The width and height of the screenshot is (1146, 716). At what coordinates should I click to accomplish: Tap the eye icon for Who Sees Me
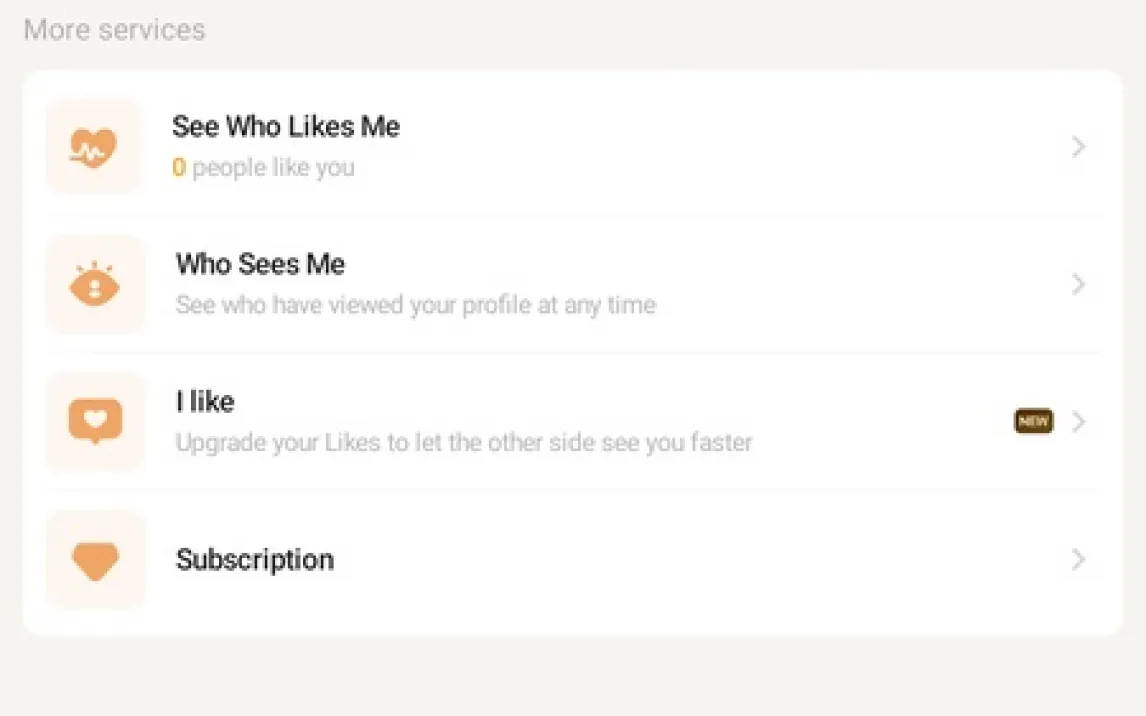[x=94, y=285]
